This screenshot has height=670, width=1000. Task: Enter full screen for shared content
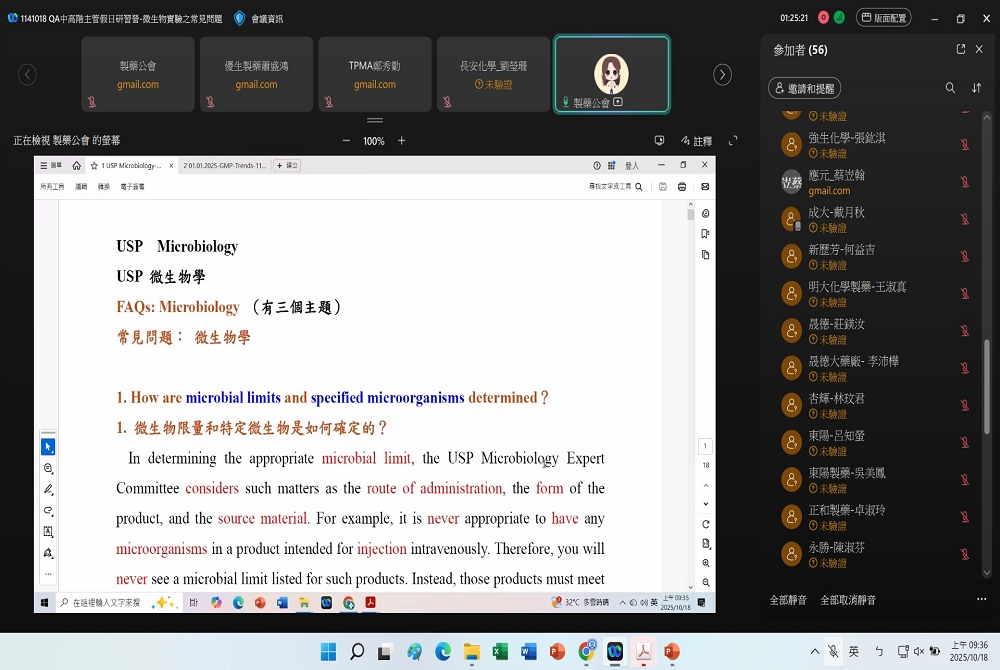[733, 141]
